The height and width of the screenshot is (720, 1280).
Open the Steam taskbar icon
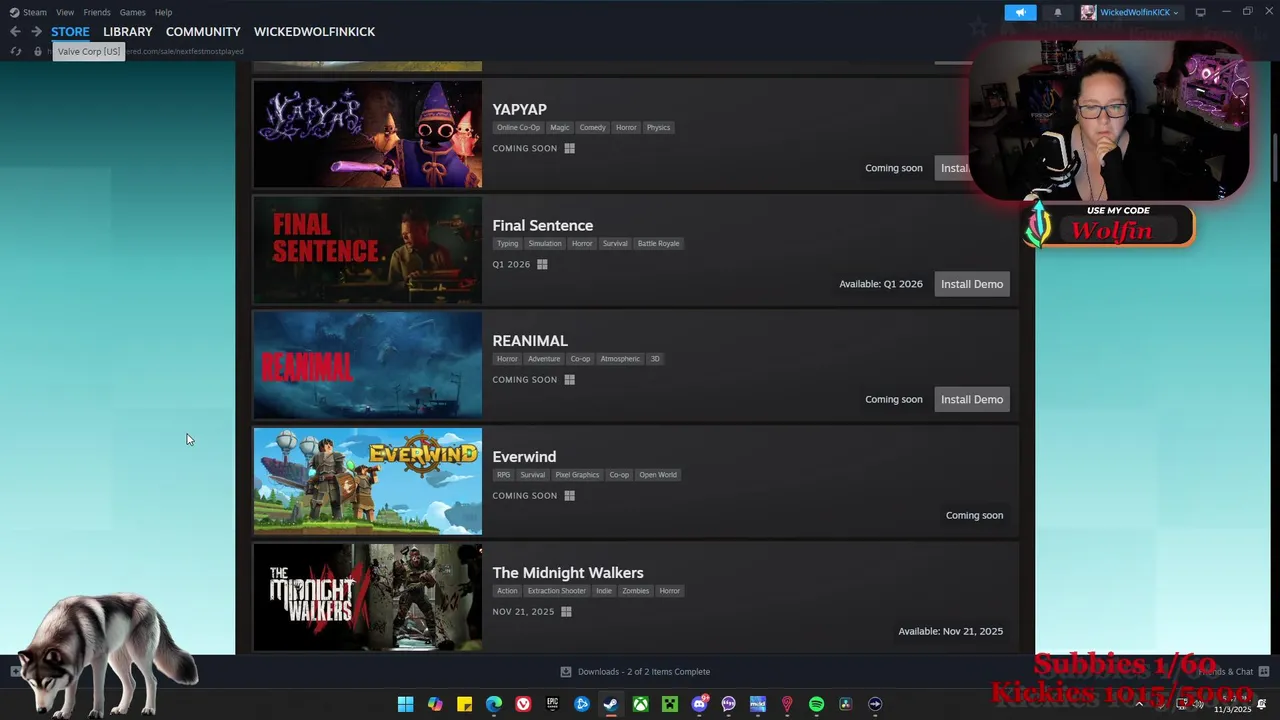click(611, 704)
